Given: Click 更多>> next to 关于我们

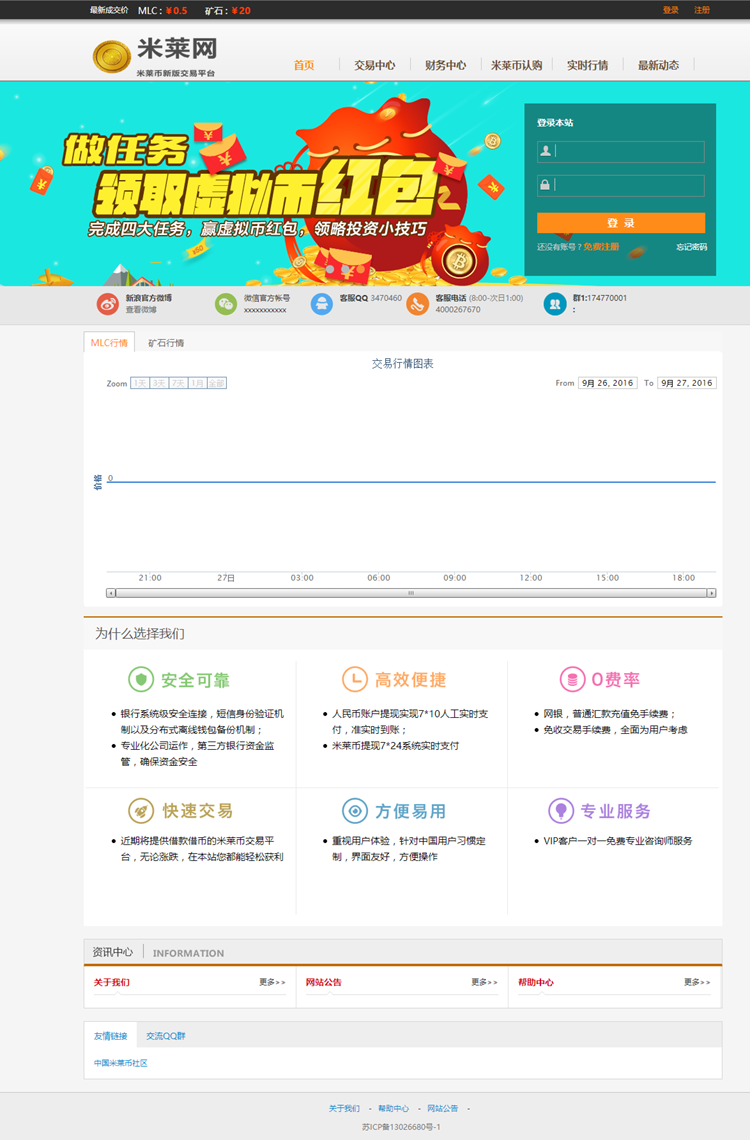Looking at the screenshot, I should coord(273,982).
